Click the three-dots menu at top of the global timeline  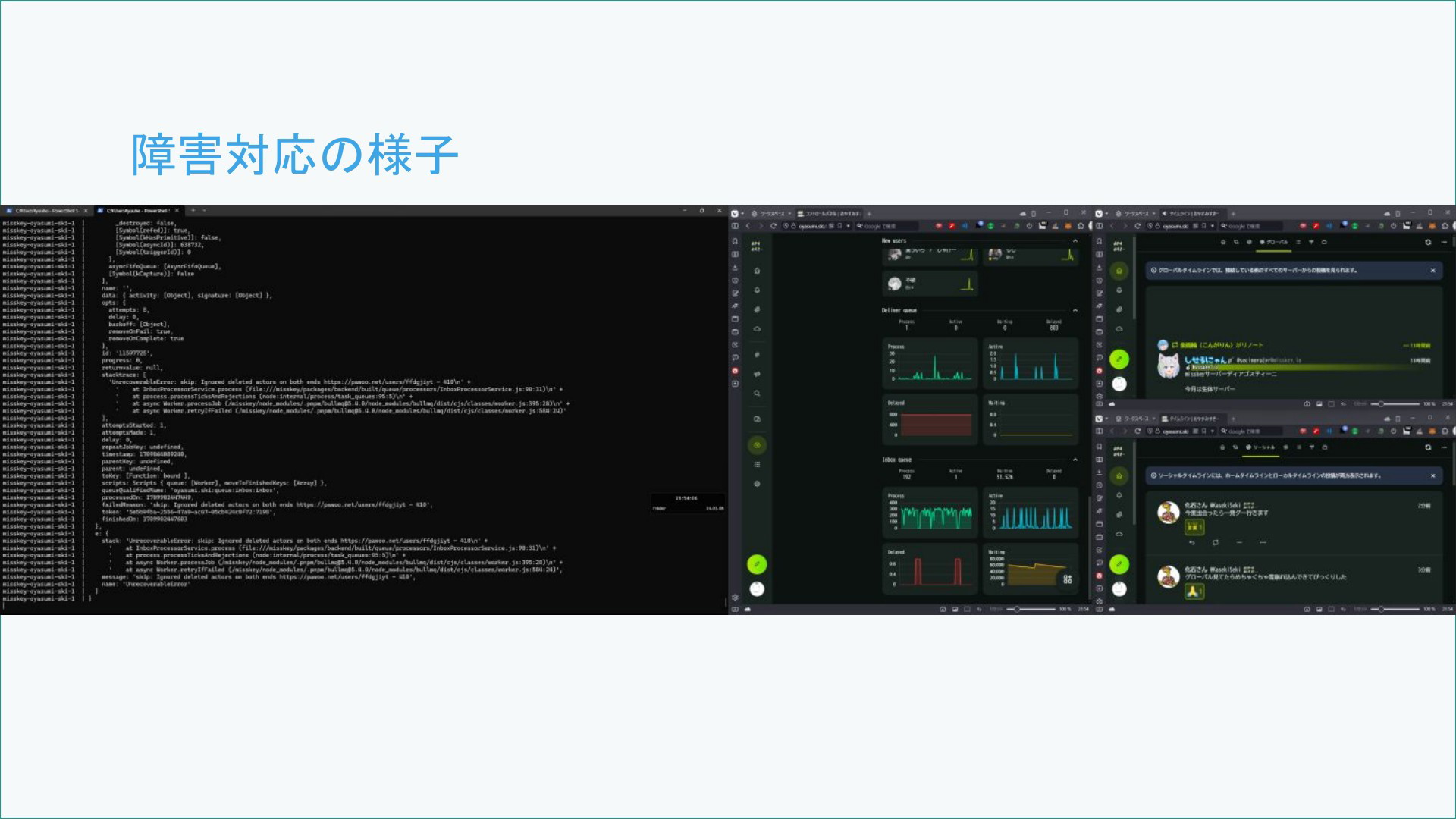click(x=1444, y=243)
